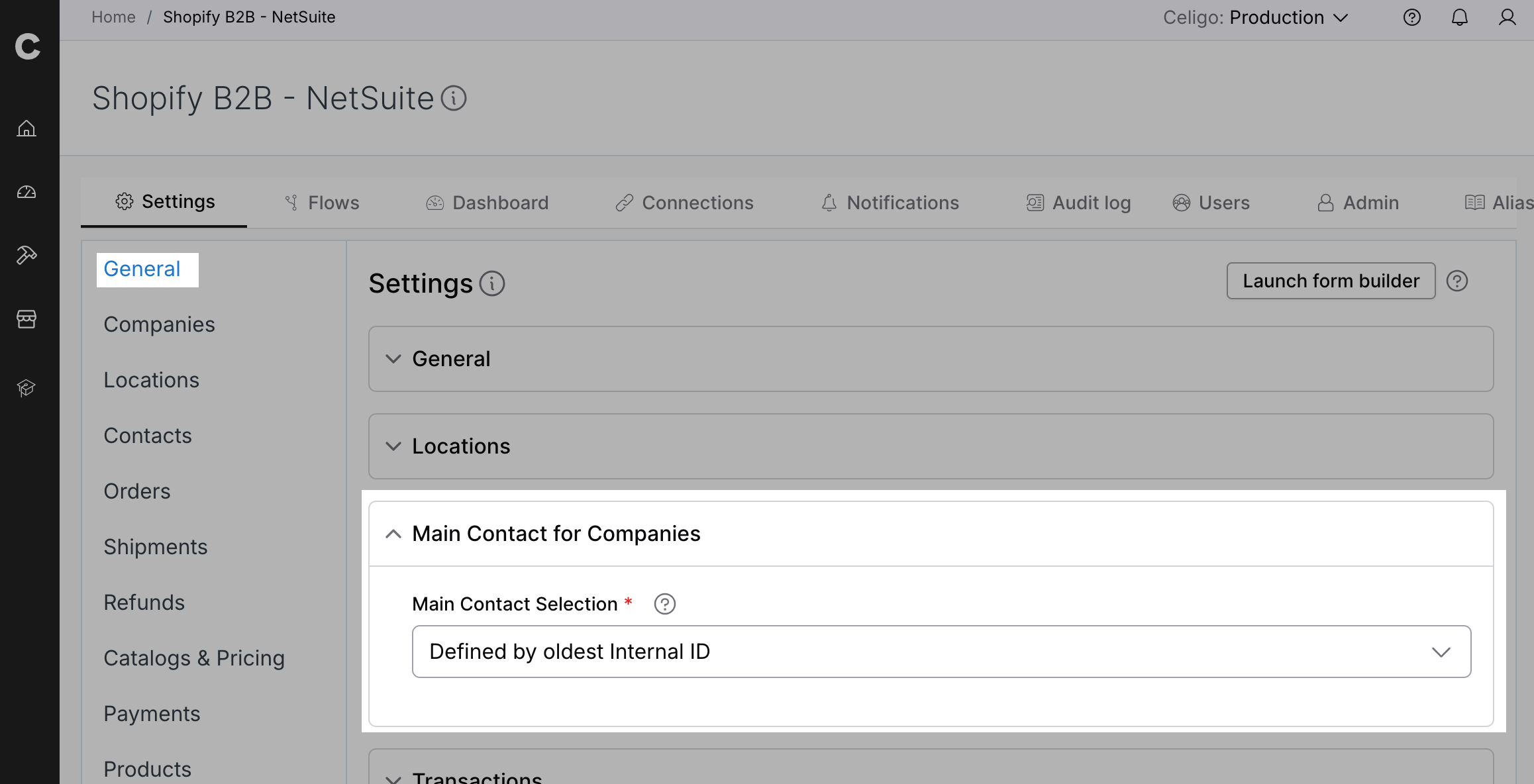The image size is (1534, 784).
Task: Switch to the Settings tab
Action: [x=165, y=202]
